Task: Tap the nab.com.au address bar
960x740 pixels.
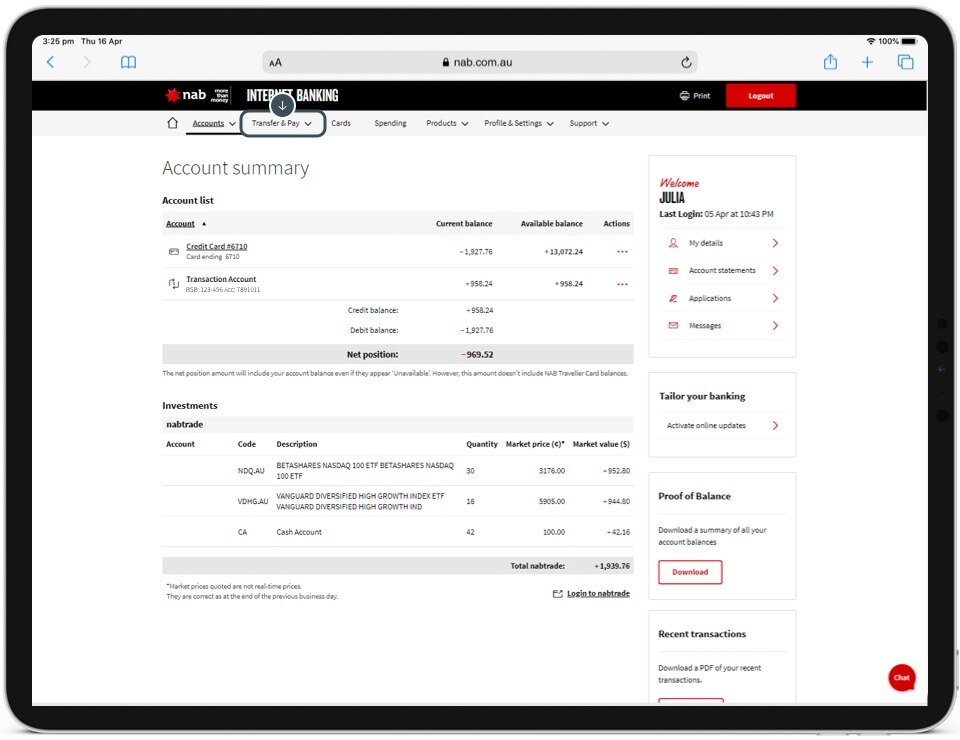Action: click(x=478, y=62)
